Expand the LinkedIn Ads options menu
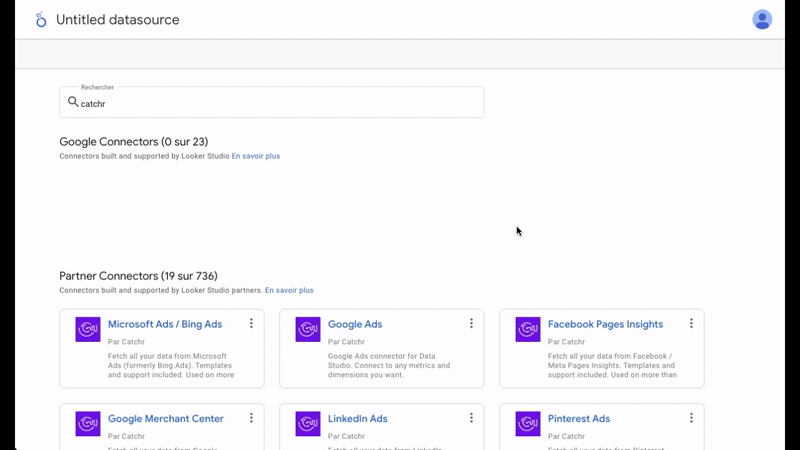 pyautogui.click(x=471, y=418)
